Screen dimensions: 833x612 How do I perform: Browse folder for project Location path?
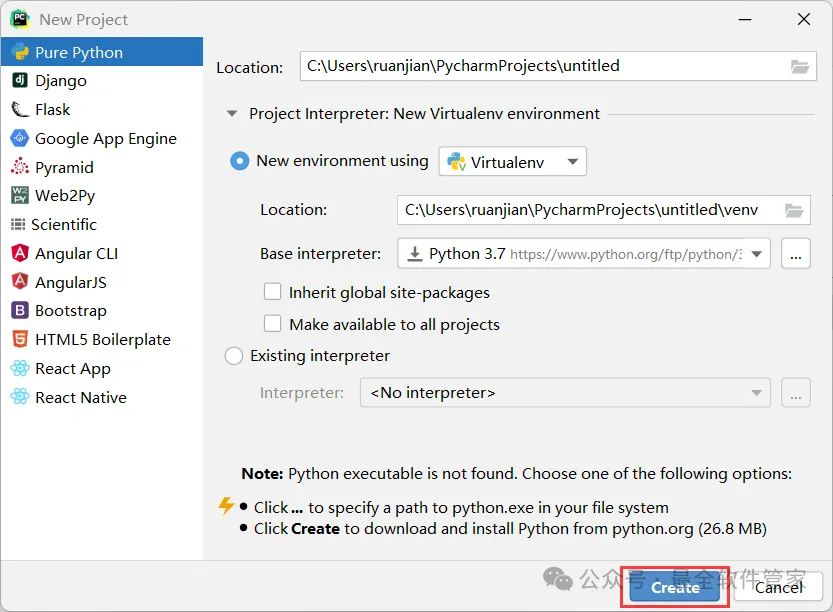click(x=799, y=67)
